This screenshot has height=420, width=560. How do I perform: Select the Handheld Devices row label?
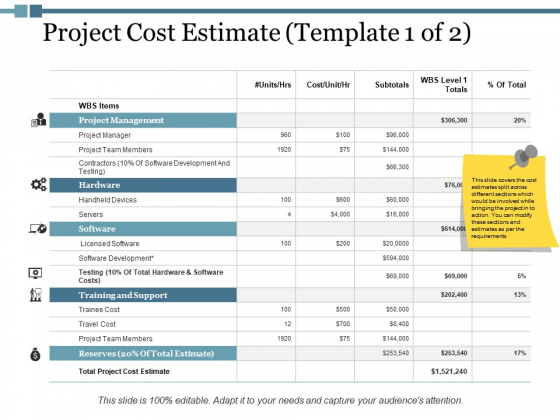[x=108, y=200]
